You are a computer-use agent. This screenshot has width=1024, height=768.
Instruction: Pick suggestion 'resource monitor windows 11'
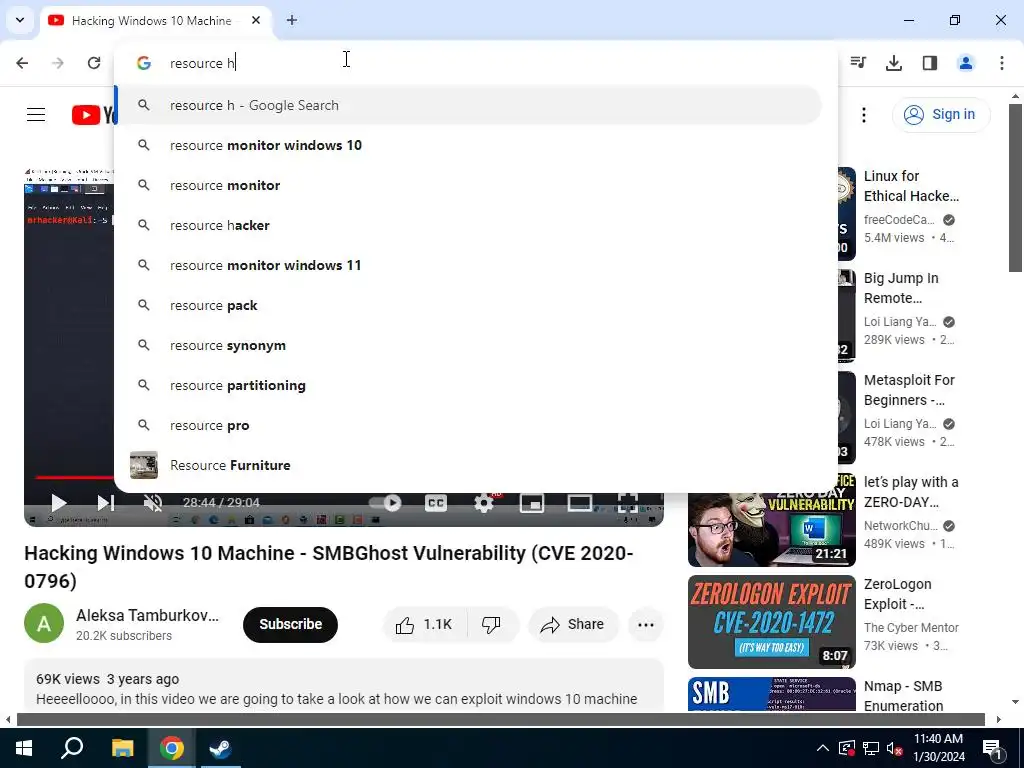click(x=468, y=265)
